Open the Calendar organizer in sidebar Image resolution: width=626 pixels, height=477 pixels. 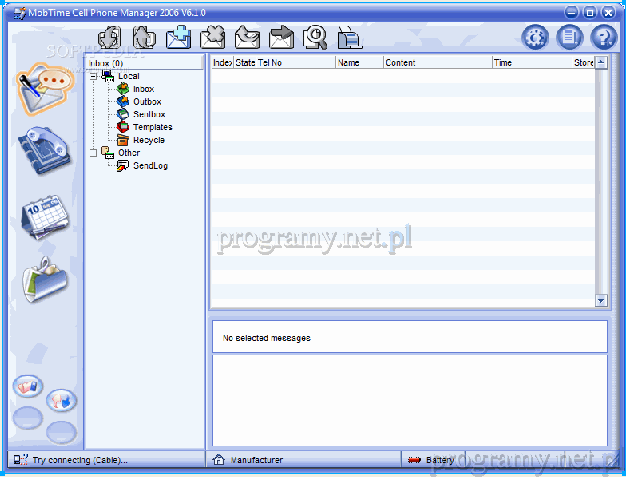[x=46, y=215]
